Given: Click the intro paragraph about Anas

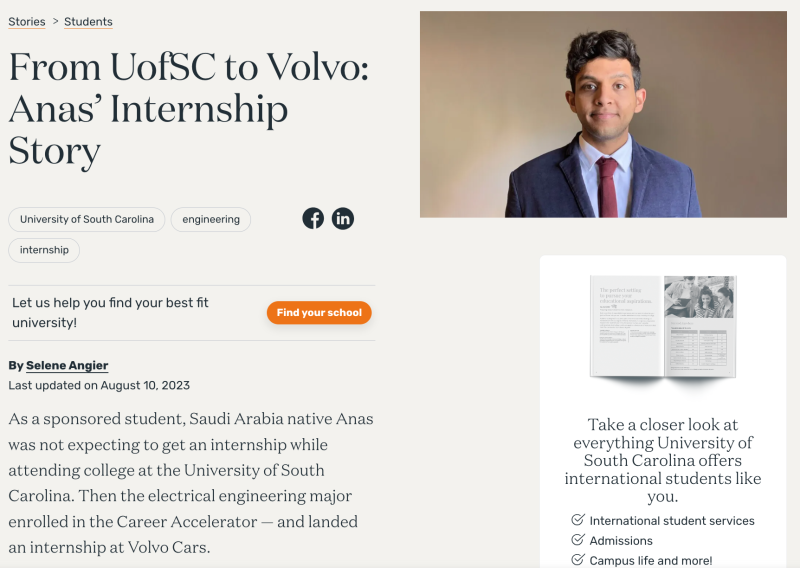Looking at the screenshot, I should point(191,483).
